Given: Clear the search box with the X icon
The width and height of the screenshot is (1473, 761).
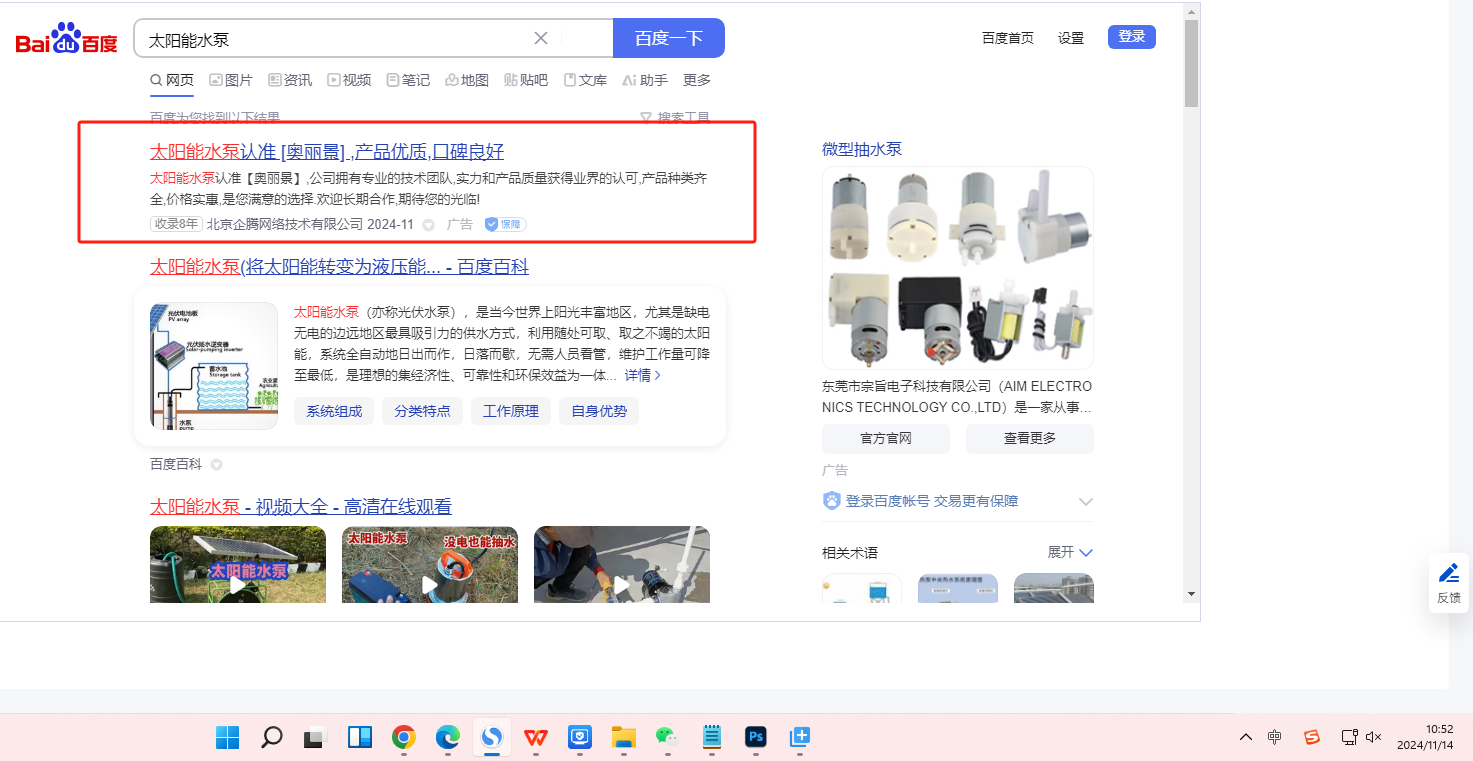Looking at the screenshot, I should click(541, 38).
